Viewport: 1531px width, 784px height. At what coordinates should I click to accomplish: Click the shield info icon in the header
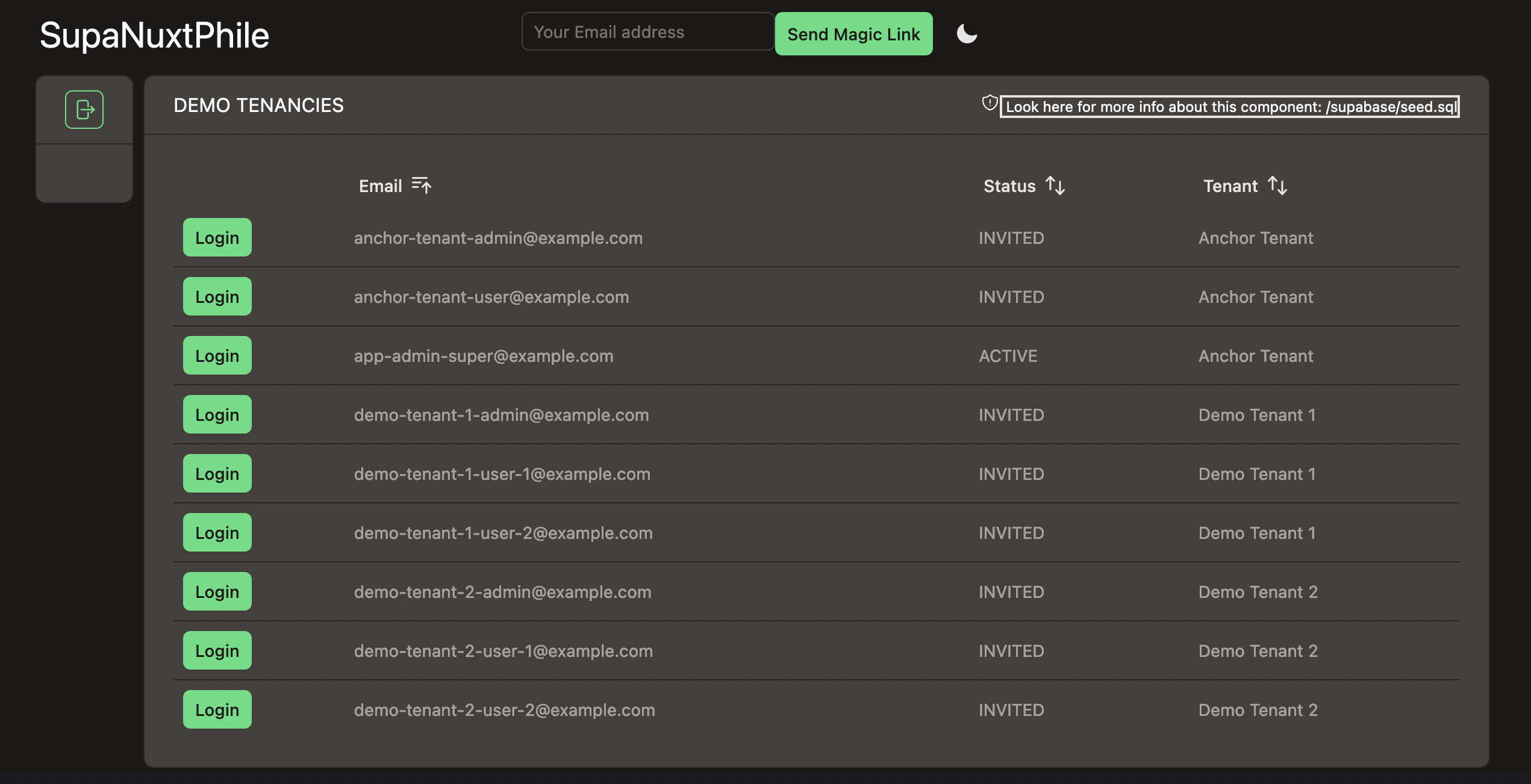tap(990, 103)
